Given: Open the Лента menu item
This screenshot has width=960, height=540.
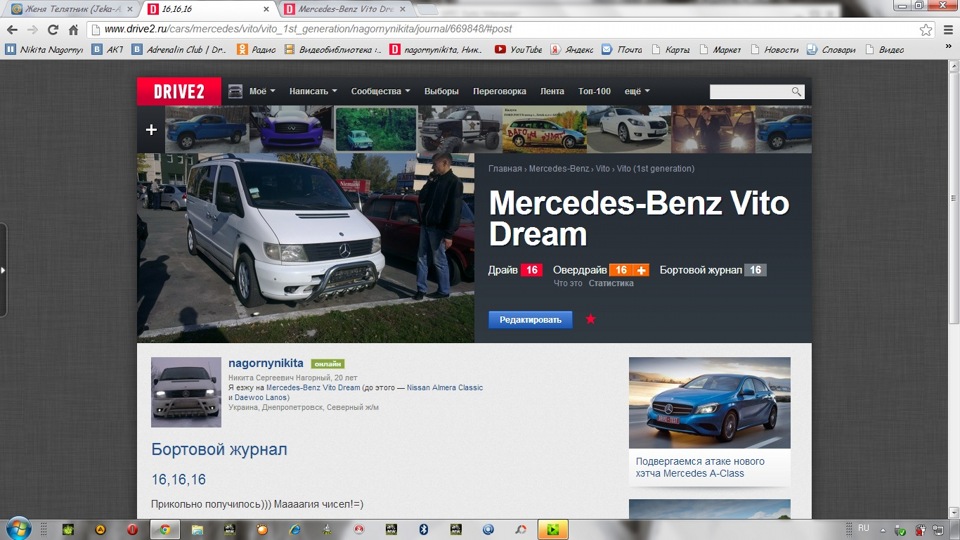Looking at the screenshot, I should pos(552,91).
